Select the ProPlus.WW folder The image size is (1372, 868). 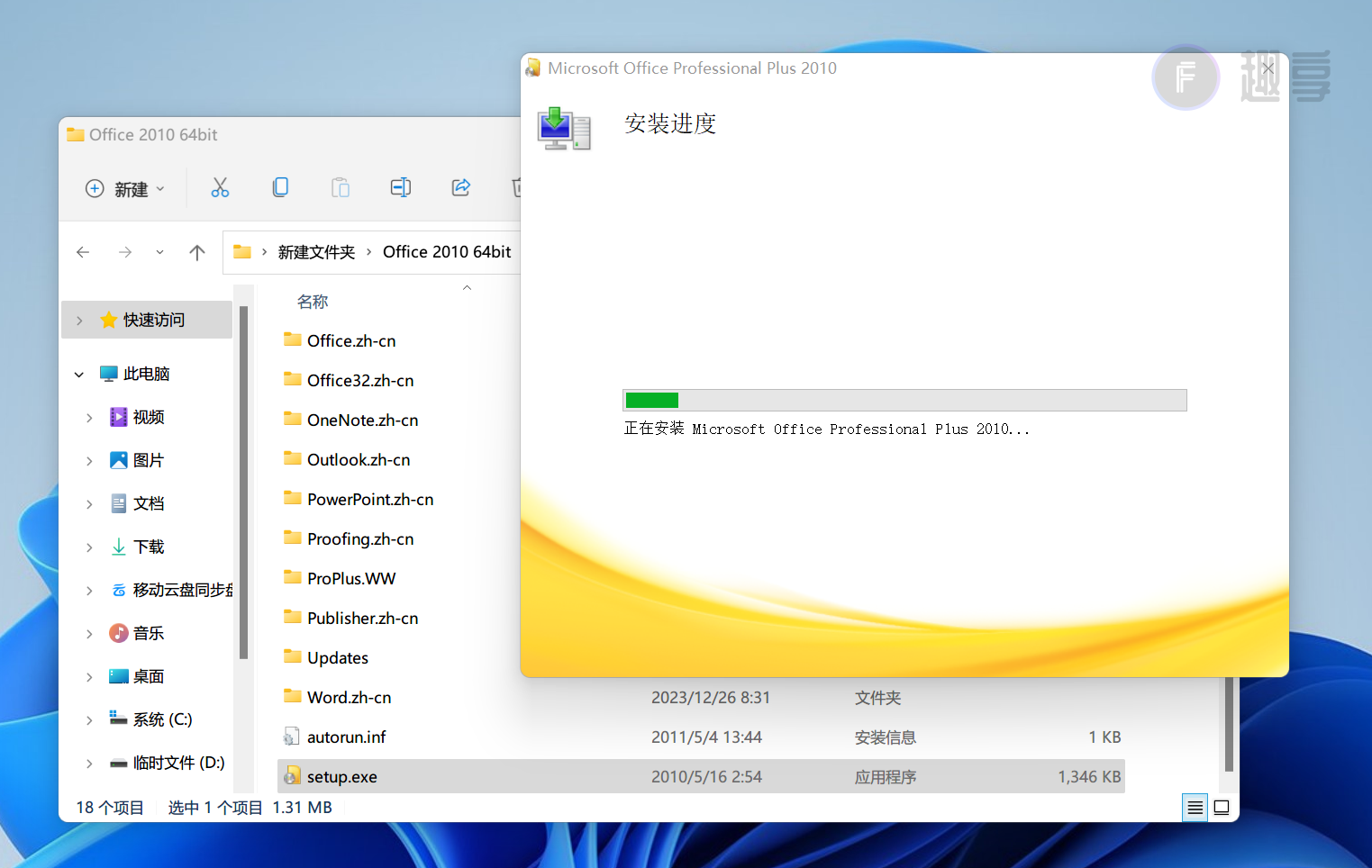[351, 579]
